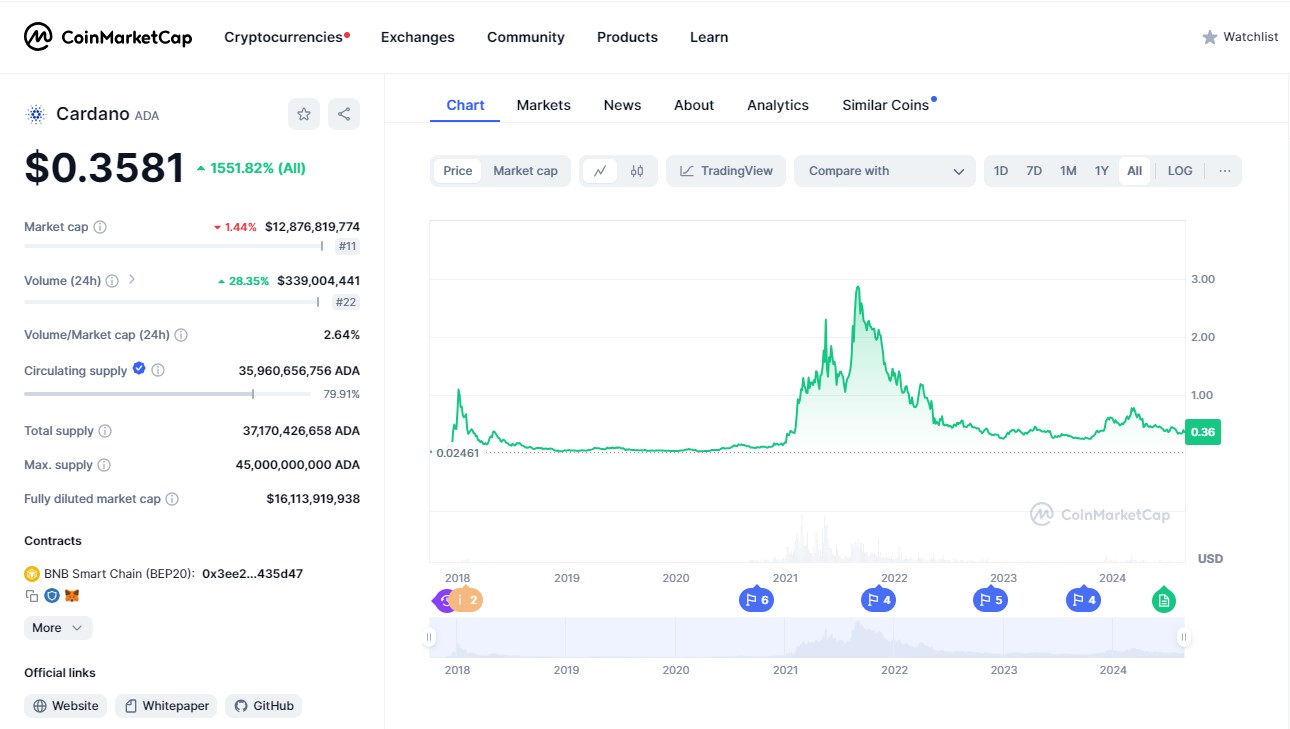1290x729 pixels.
Task: Open the Whitepaper link
Action: point(166,706)
